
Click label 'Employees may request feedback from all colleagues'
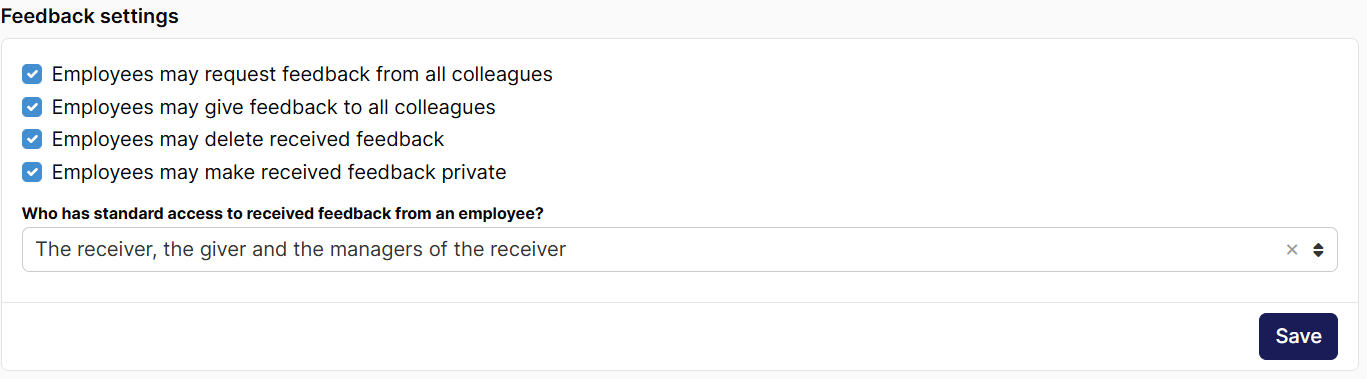[302, 74]
